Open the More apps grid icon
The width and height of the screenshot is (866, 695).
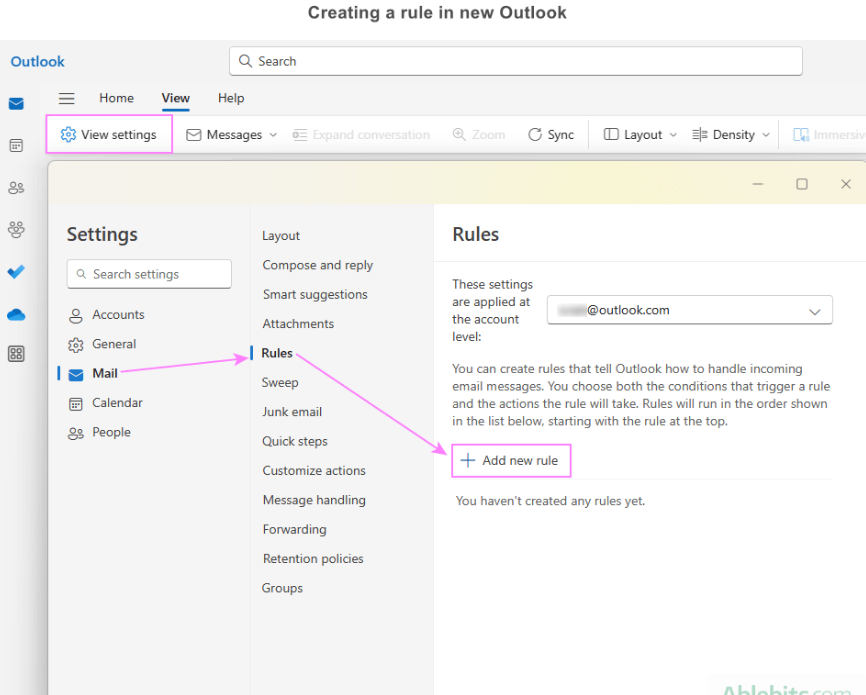tap(16, 354)
